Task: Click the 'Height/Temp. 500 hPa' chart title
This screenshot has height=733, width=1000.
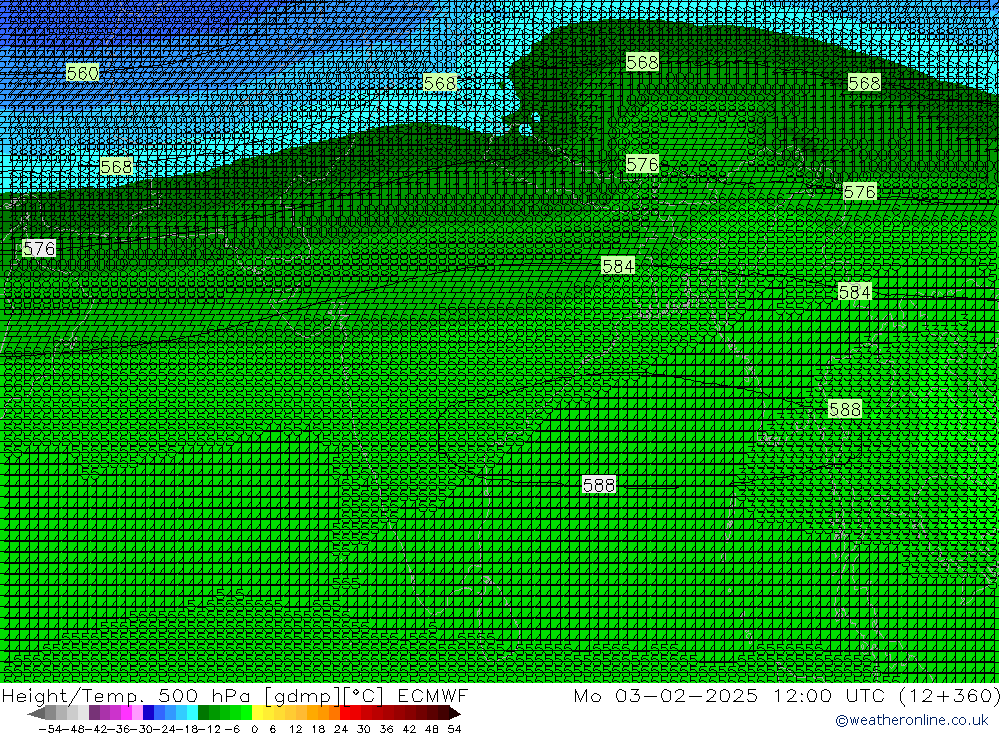Action: pyautogui.click(x=127, y=695)
